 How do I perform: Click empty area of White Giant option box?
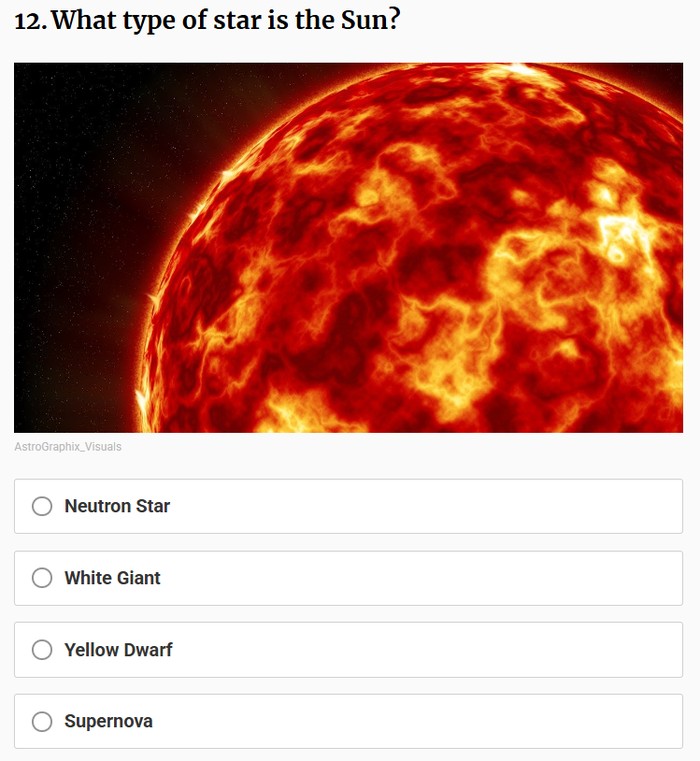point(450,578)
